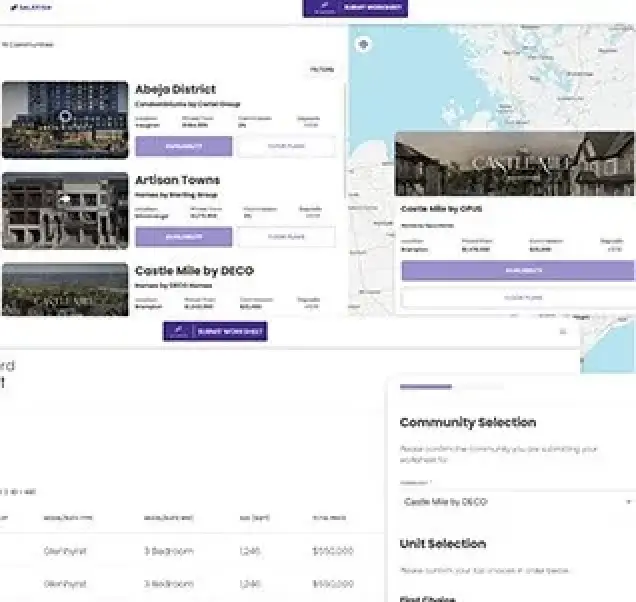636x602 pixels.
Task: Click the top Submit Worksheet button
Action: [x=355, y=8]
